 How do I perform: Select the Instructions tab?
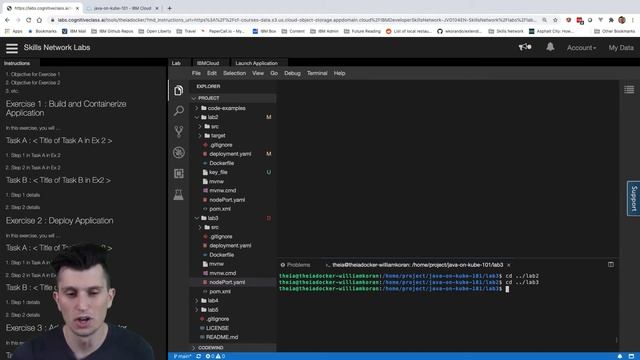tap(17, 63)
